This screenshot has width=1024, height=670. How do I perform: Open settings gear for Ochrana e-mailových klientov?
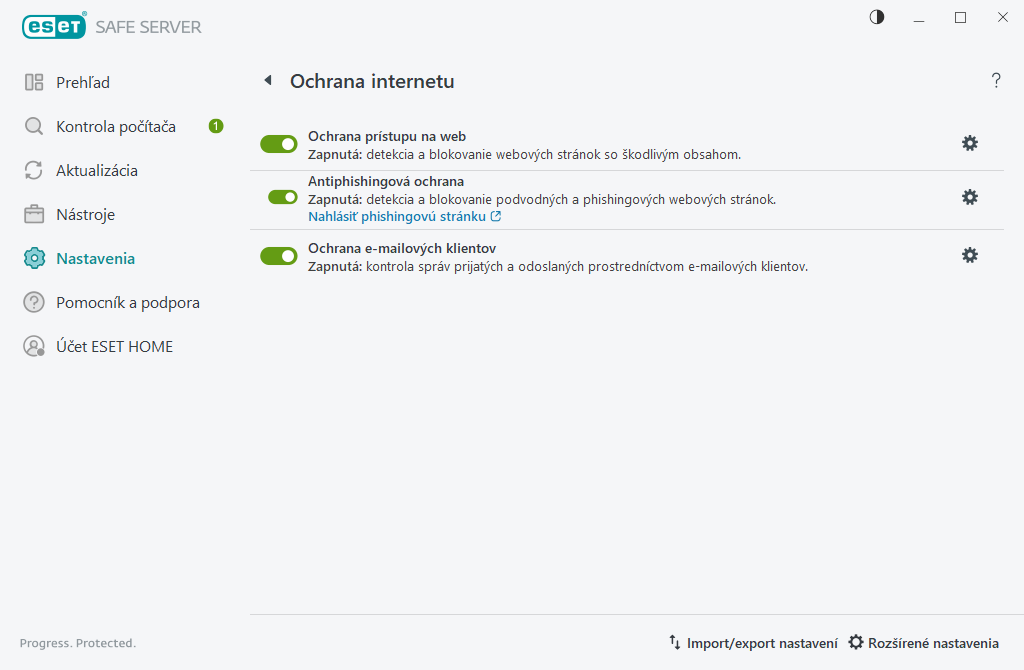969,255
